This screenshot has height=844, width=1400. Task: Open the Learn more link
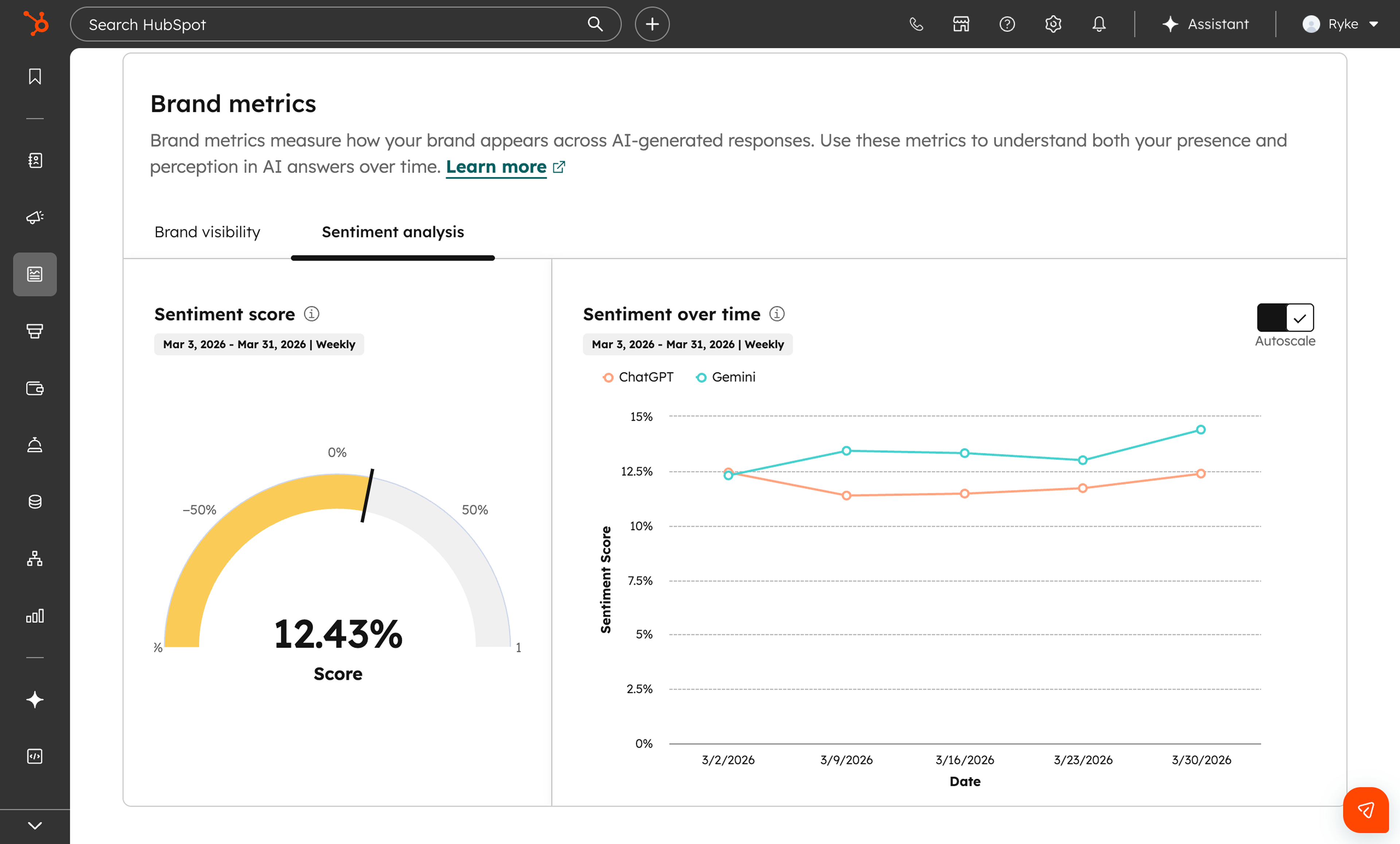pyautogui.click(x=497, y=167)
